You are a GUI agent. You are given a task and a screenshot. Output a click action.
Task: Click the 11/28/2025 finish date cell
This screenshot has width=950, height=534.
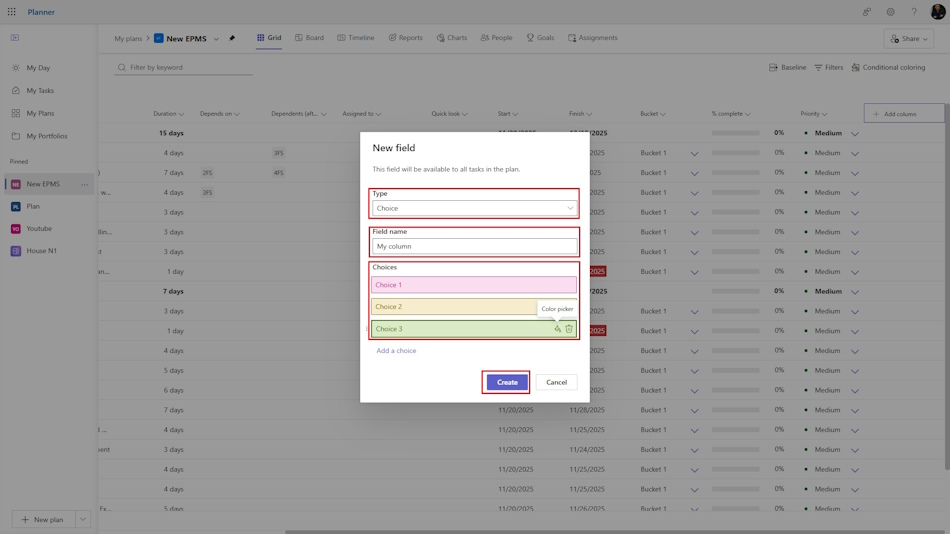coord(587,410)
